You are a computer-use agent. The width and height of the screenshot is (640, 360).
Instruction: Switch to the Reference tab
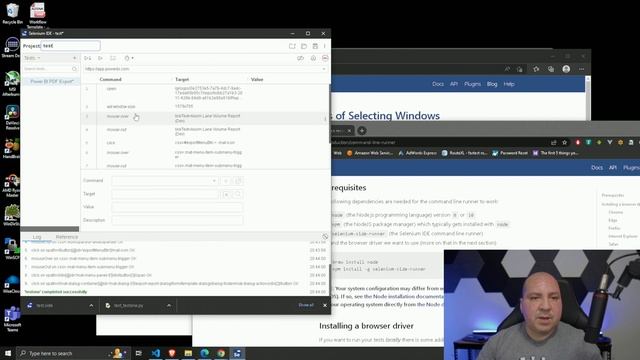67,237
